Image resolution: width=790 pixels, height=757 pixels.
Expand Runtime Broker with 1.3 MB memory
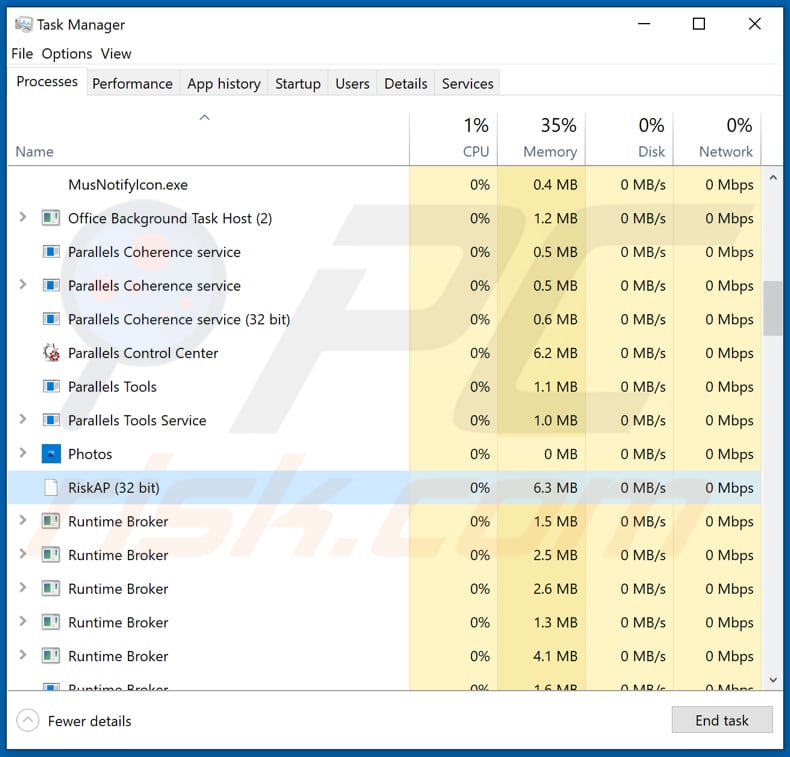[23, 621]
